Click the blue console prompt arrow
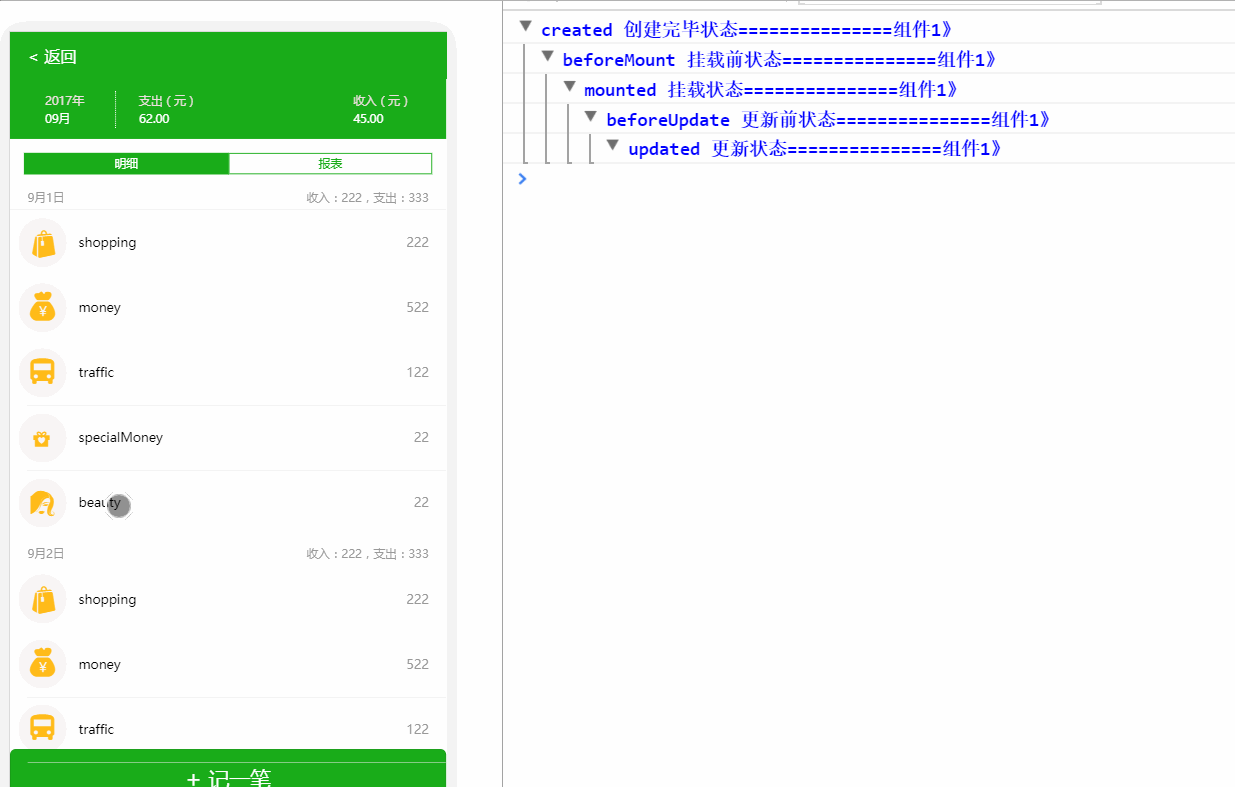The image size is (1235, 787). tap(521, 178)
